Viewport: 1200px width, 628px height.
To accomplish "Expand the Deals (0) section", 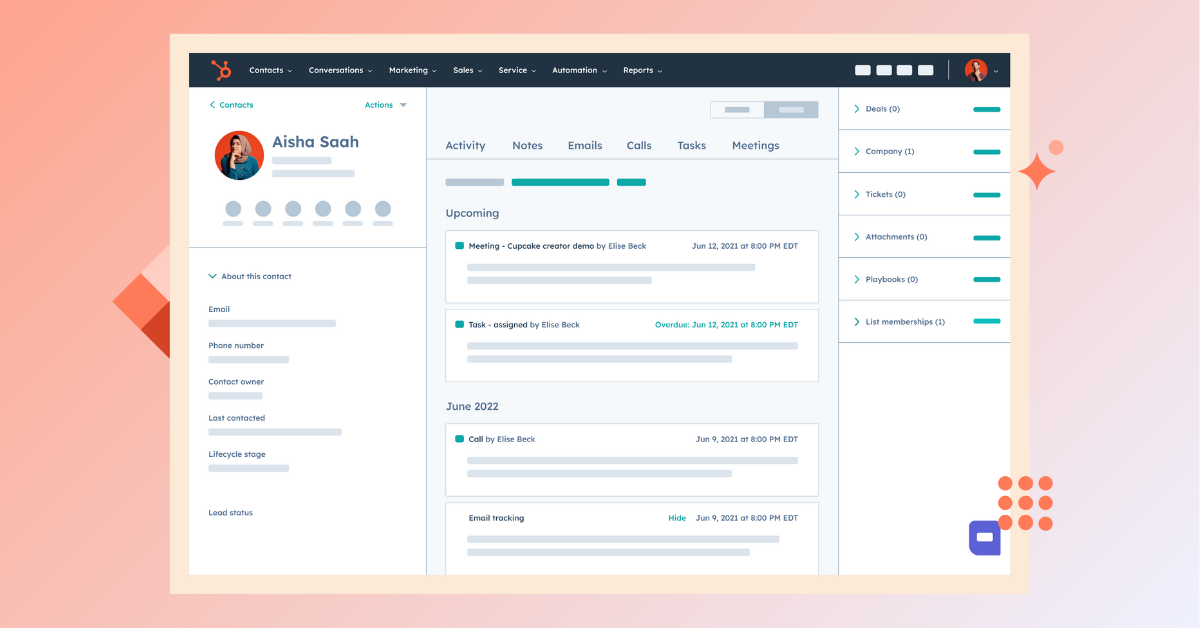I will [x=857, y=109].
